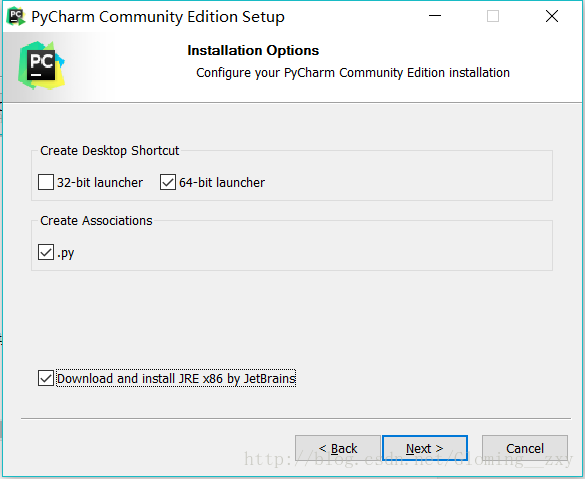Click the Back button
The image size is (585, 479).
pos(338,448)
